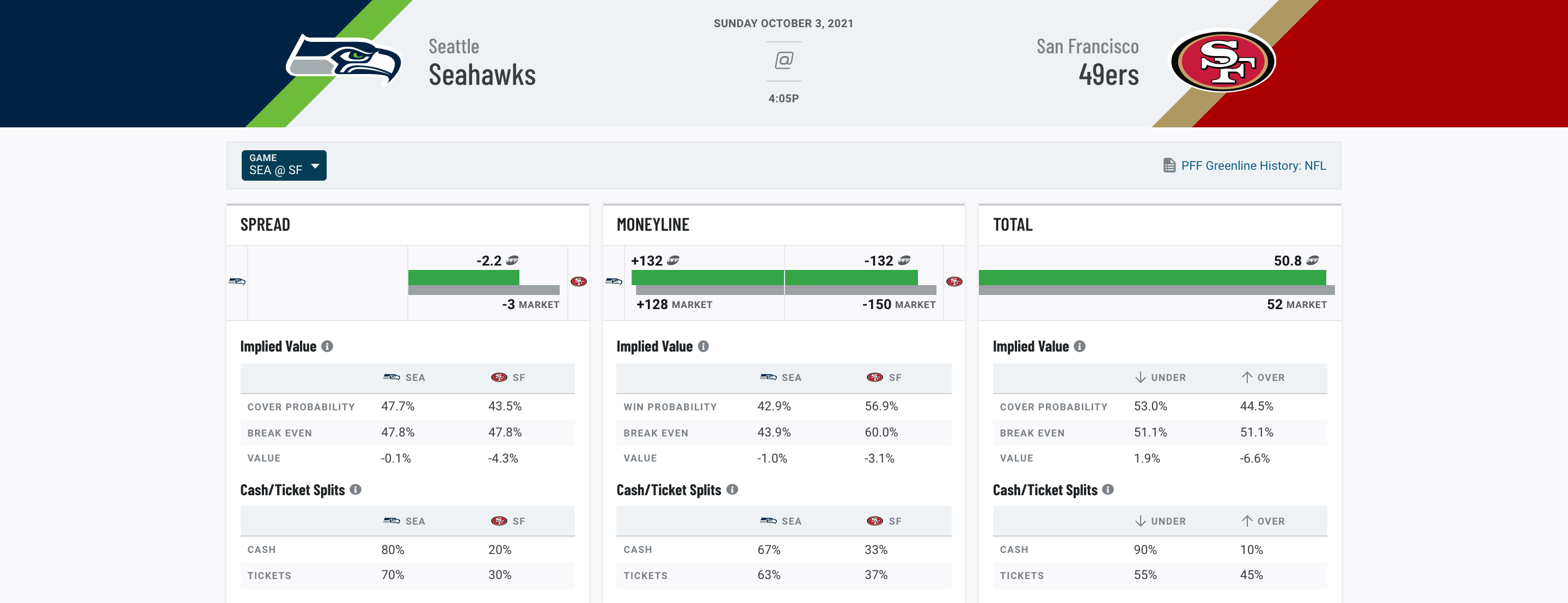Click Total Implied Value info icon
This screenshot has width=1568, height=603.
tap(1079, 346)
